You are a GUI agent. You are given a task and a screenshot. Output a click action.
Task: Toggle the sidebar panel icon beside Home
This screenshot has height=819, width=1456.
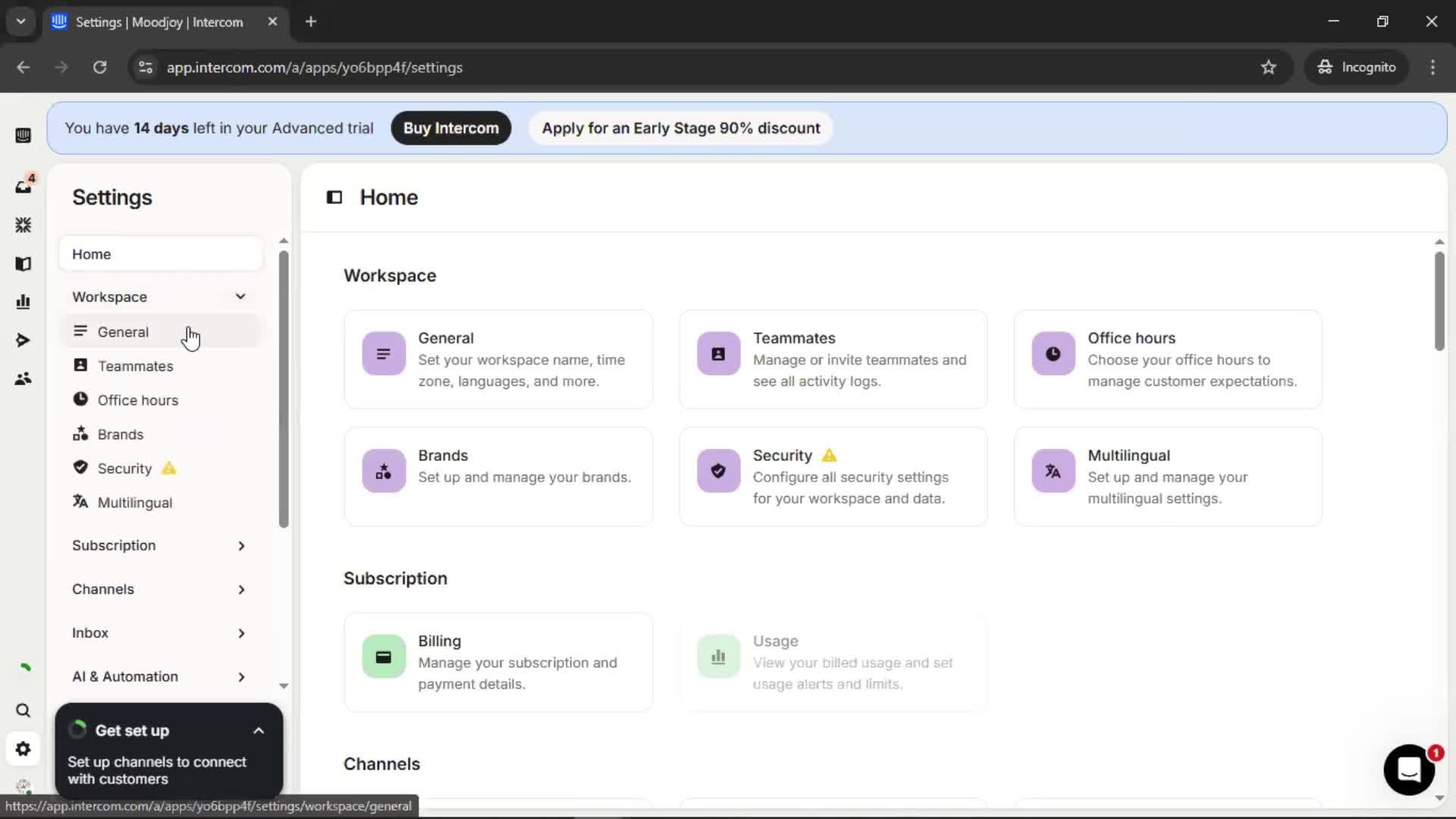pos(334,197)
